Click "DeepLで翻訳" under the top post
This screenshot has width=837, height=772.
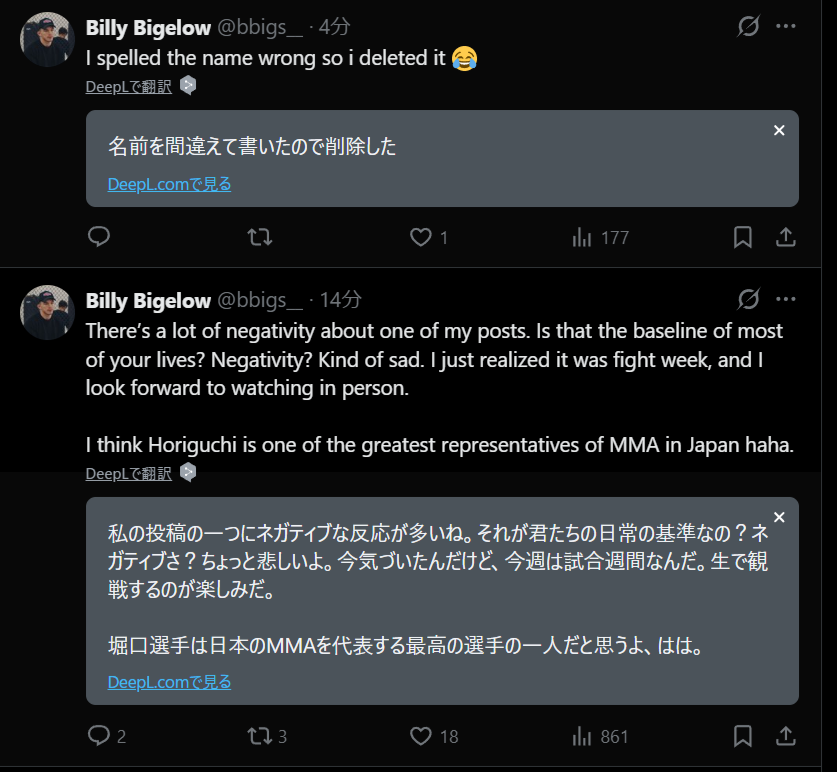129,86
